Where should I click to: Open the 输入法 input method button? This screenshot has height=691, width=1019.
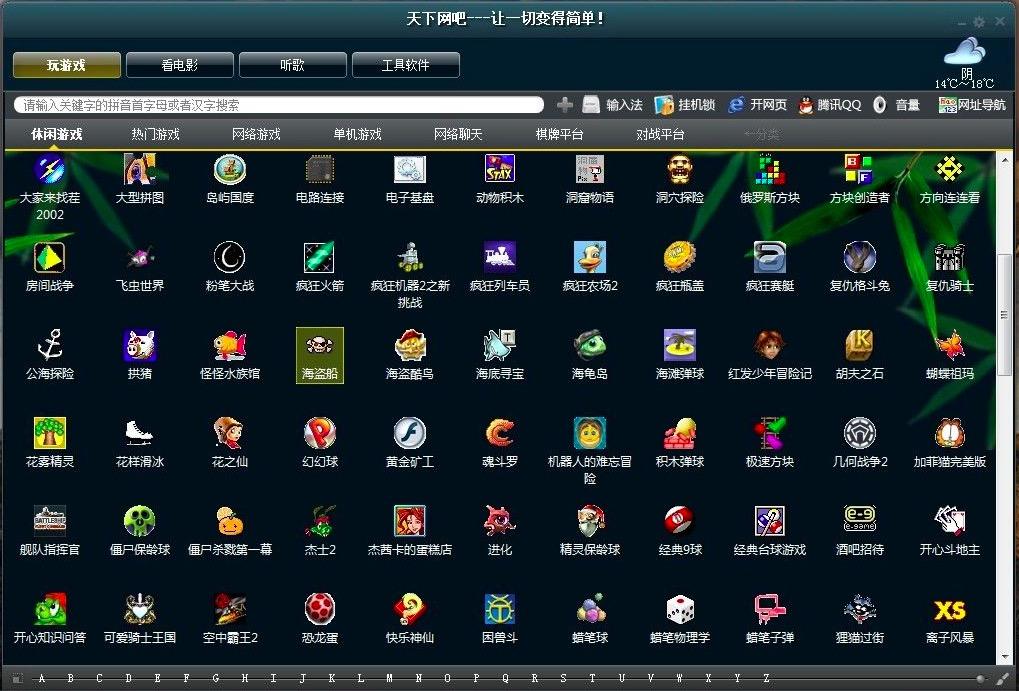coord(612,105)
